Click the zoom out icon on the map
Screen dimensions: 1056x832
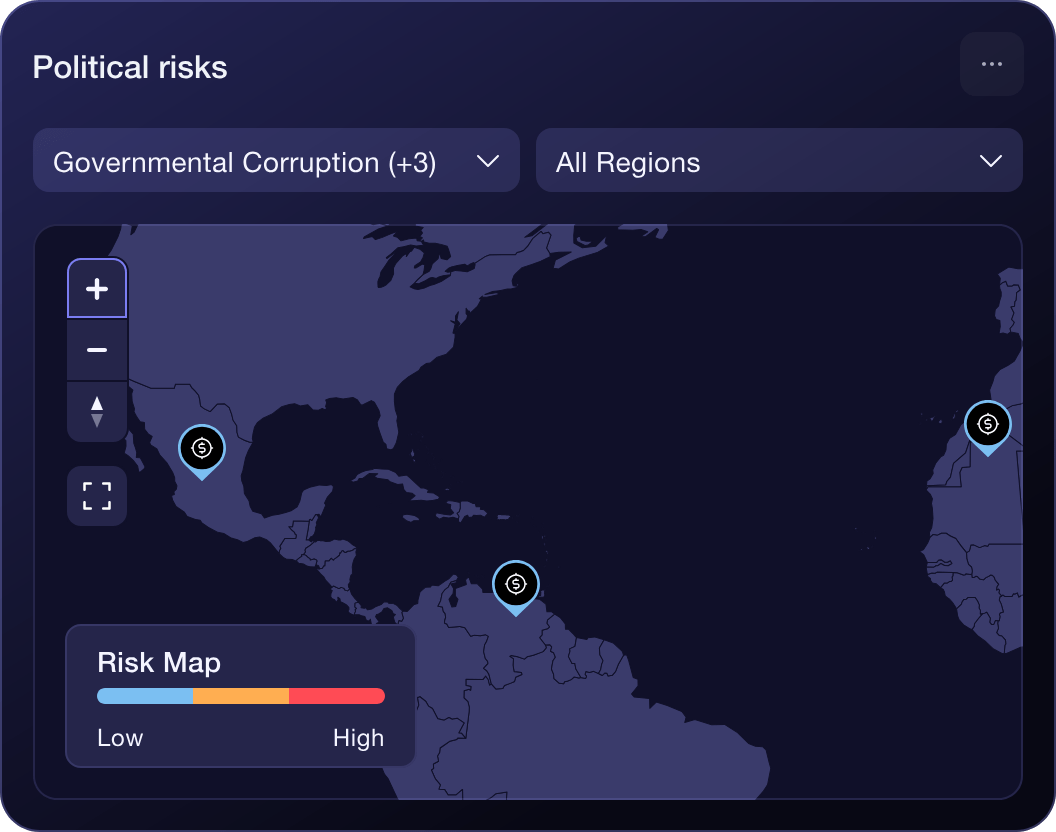click(96, 350)
